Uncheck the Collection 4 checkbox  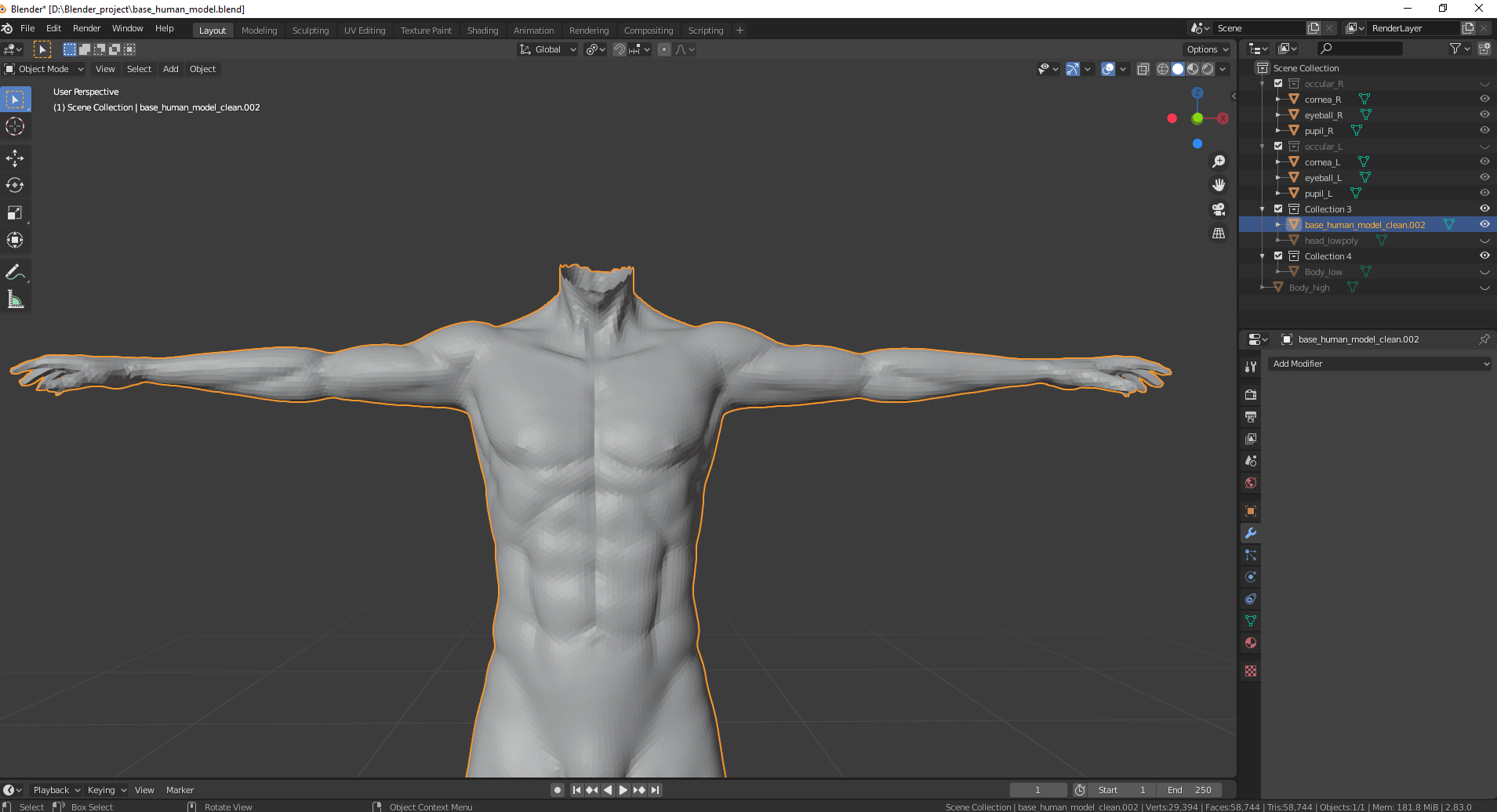(1278, 256)
